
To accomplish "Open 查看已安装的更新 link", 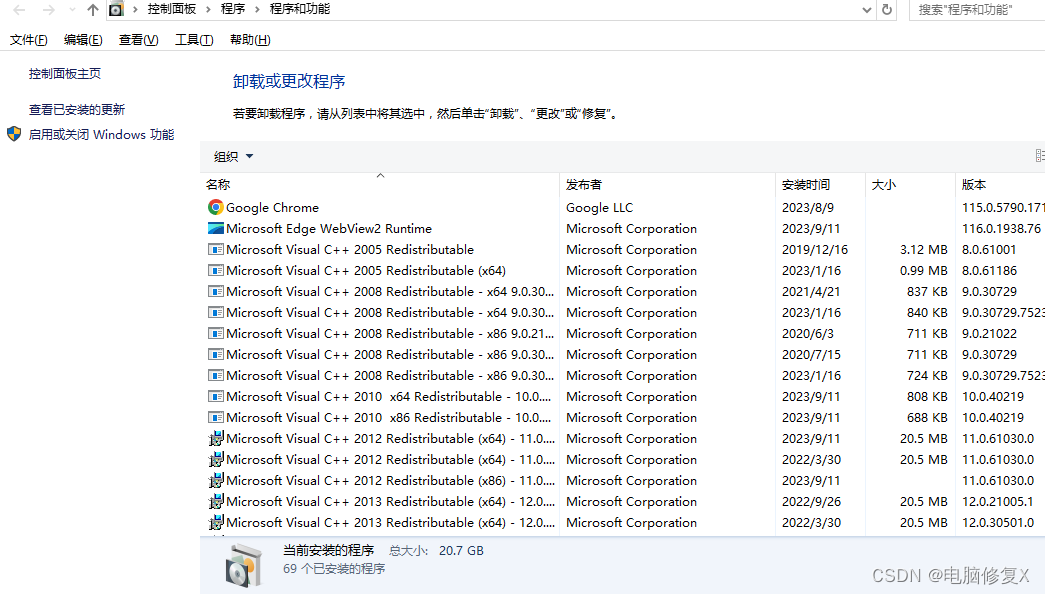I will [77, 109].
